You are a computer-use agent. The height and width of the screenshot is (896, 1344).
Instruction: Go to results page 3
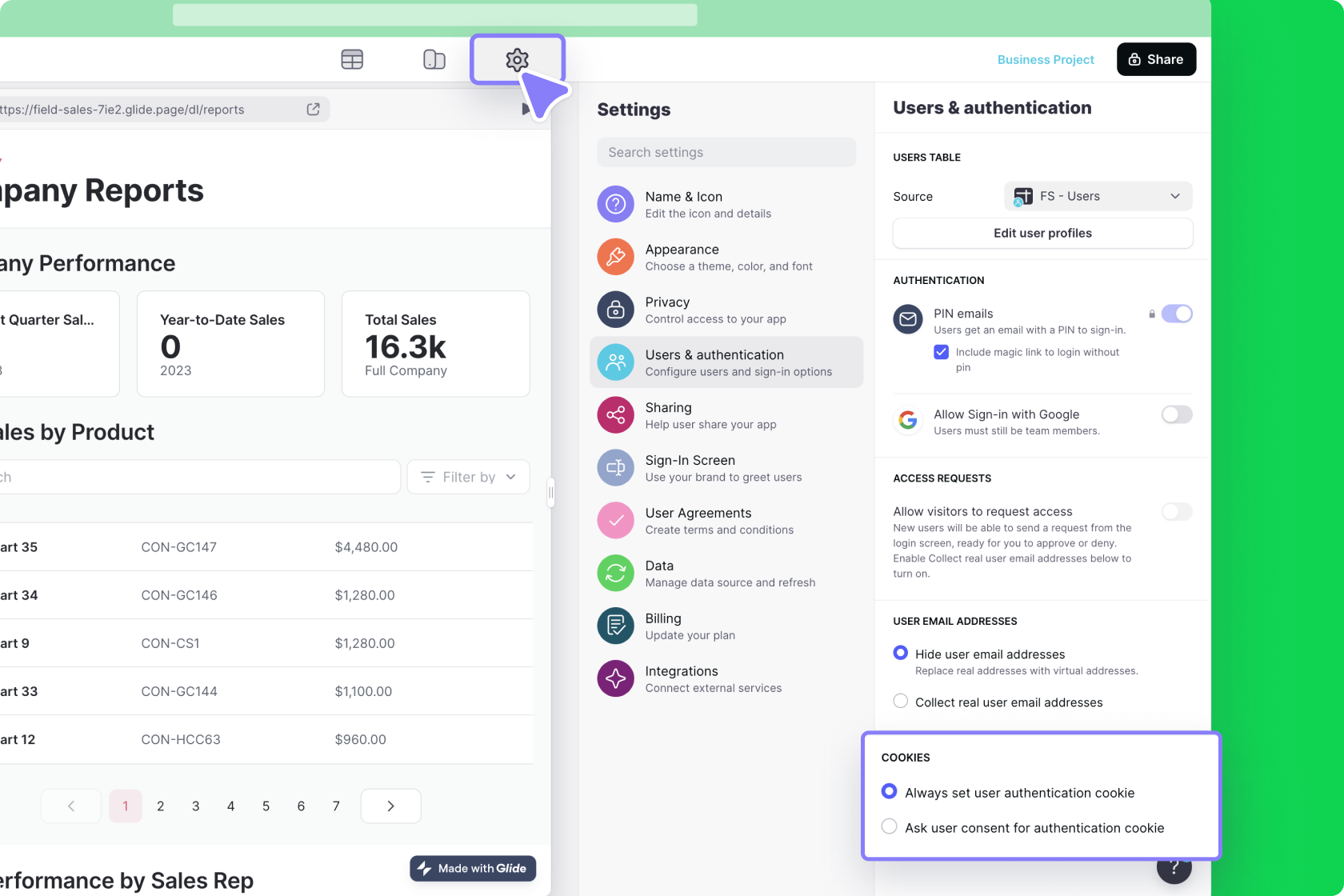pos(195,806)
